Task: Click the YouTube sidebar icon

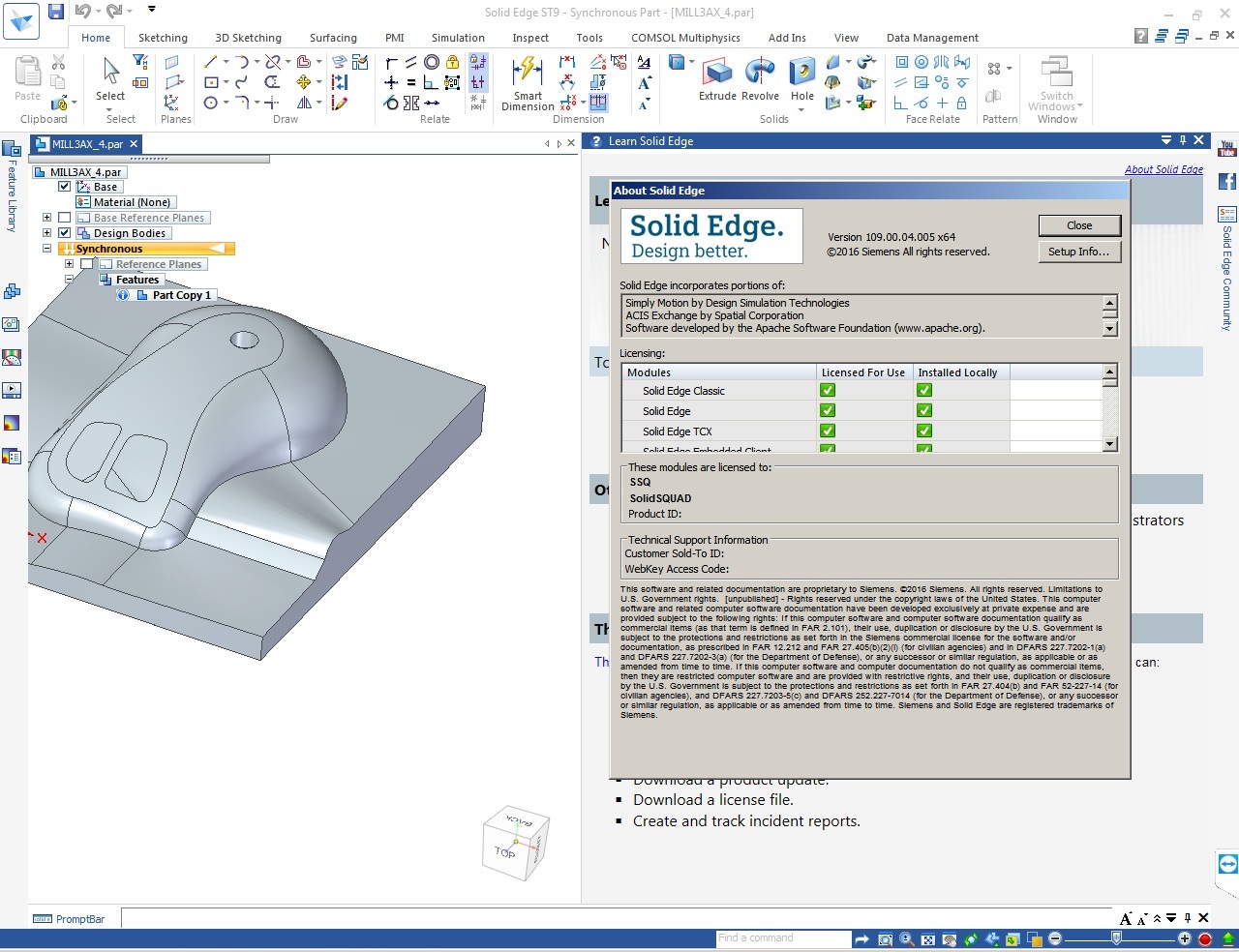Action: [x=1227, y=149]
